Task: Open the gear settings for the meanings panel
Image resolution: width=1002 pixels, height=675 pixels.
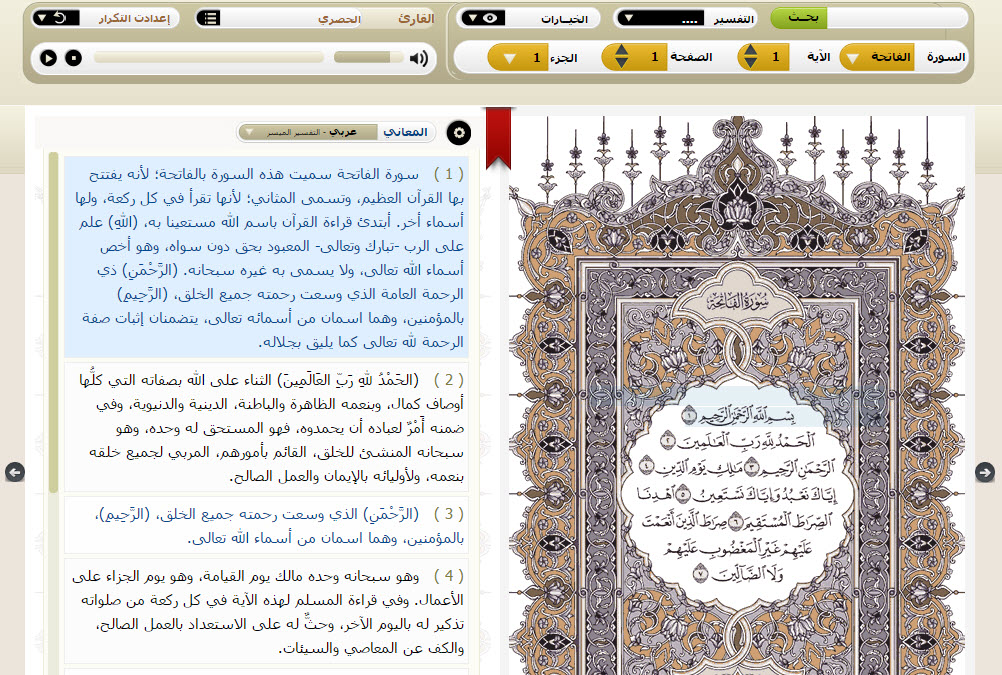Action: [x=458, y=132]
